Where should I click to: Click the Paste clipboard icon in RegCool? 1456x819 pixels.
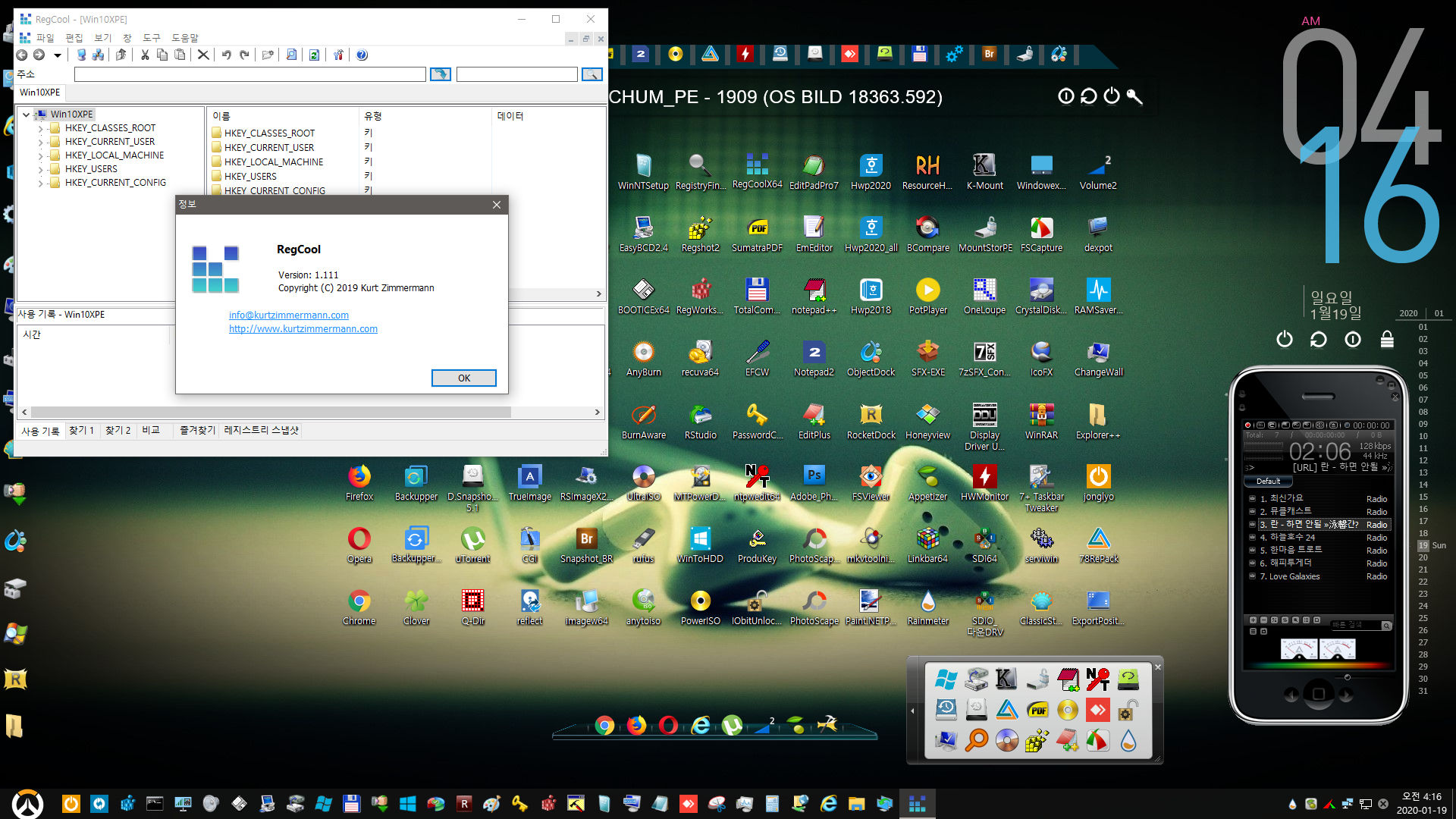pyautogui.click(x=180, y=55)
